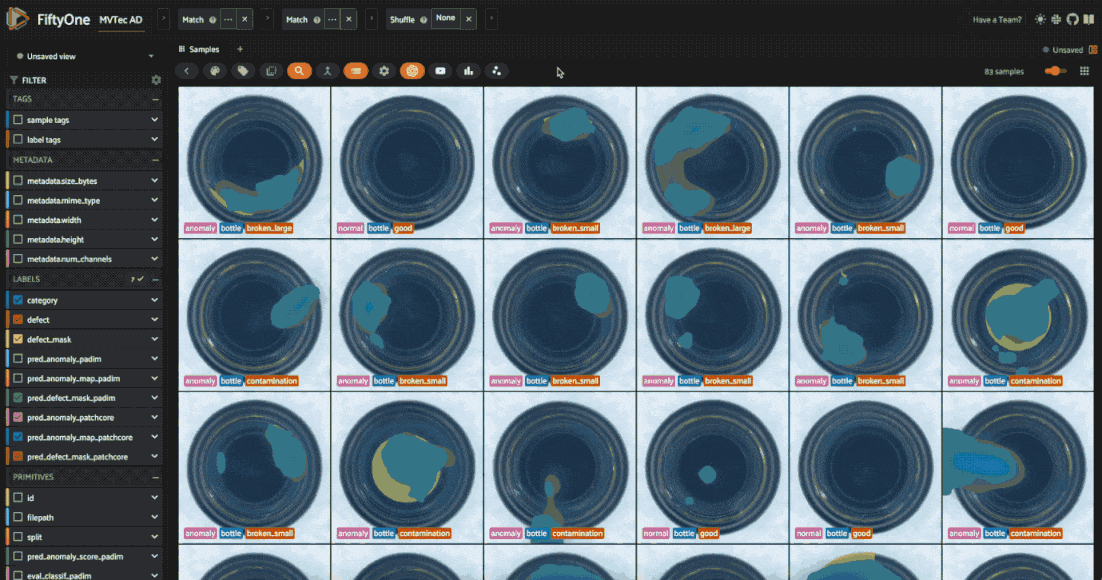Clear checked LABELS with checkmark icon

[138, 279]
